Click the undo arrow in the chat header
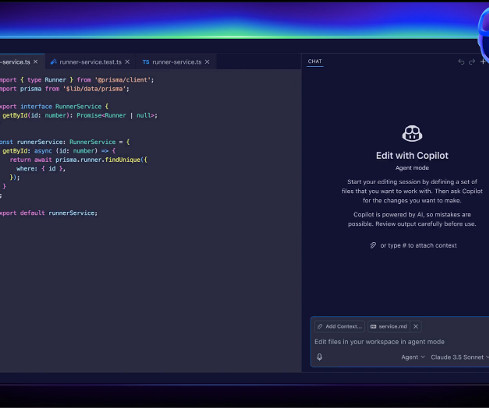The height and width of the screenshot is (408, 489). tap(461, 62)
